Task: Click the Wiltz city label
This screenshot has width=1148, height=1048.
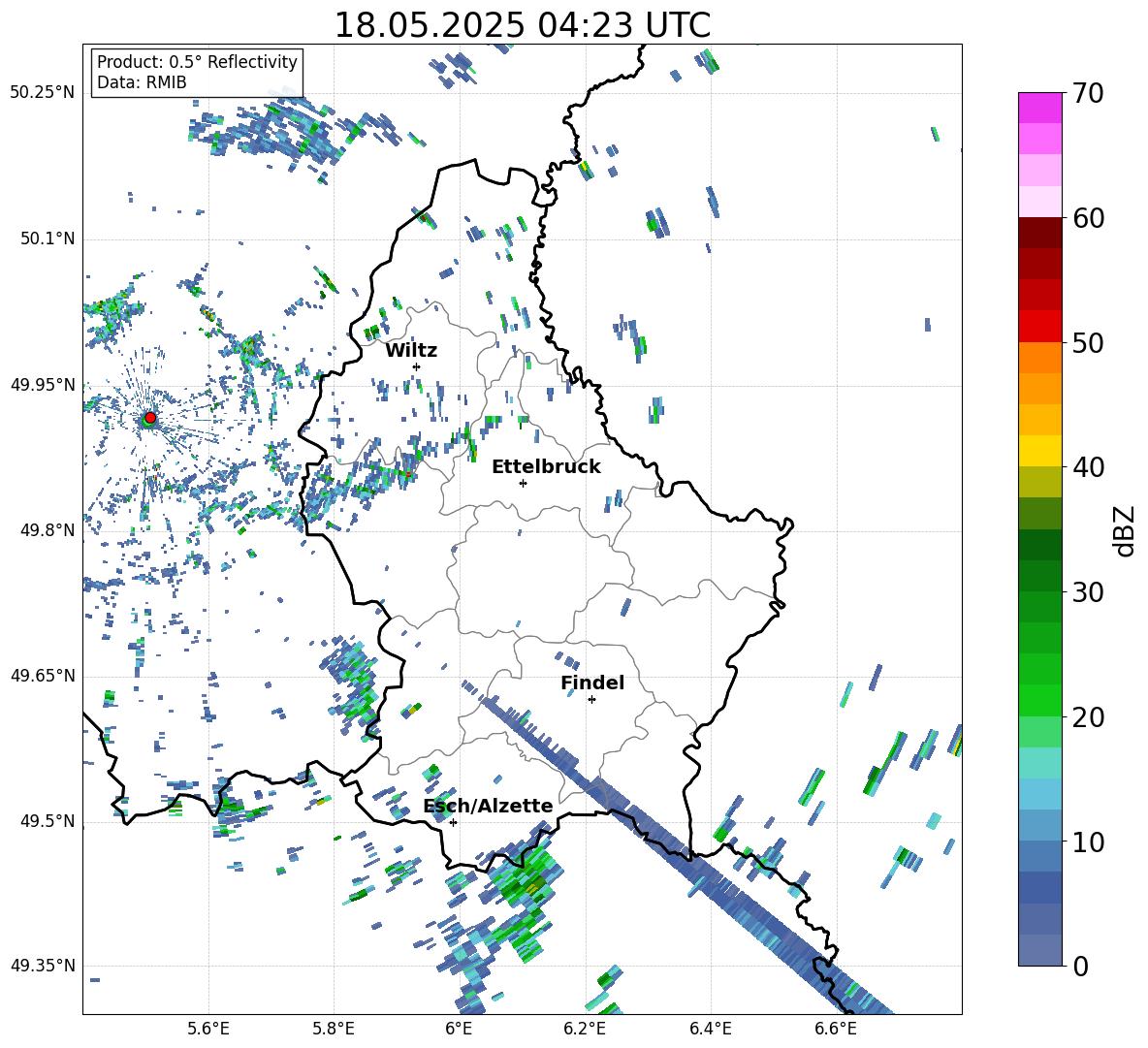Action: coord(411,350)
